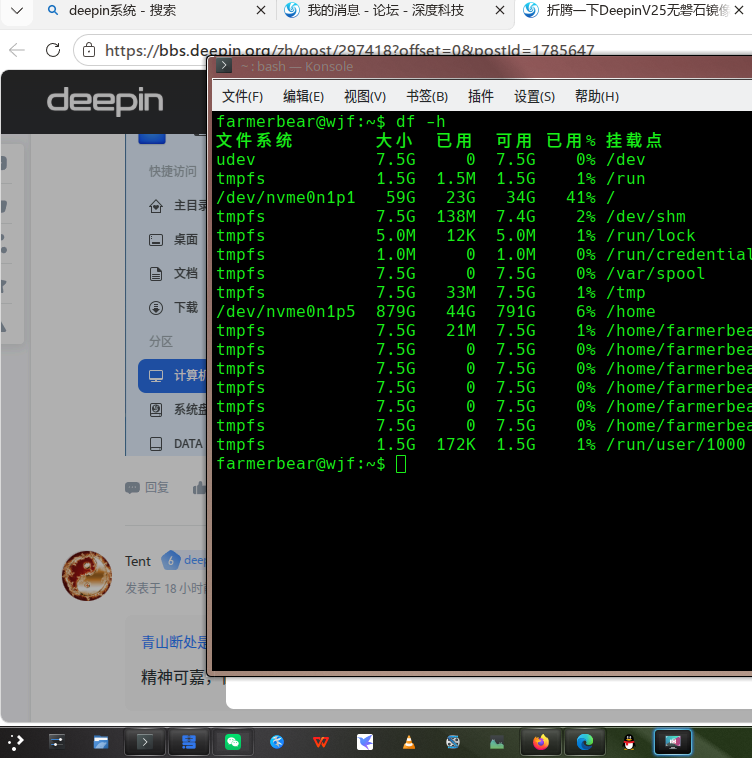Switch to Microsoft Edge in the taskbar
Image resolution: width=752 pixels, height=758 pixels.
coord(585,742)
